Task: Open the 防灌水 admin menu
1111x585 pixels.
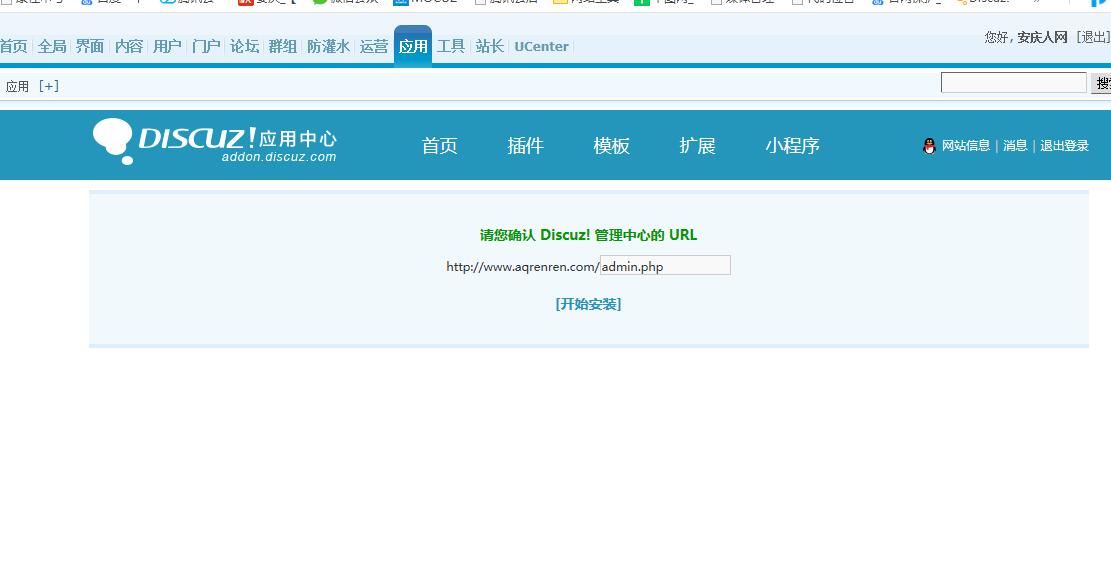Action: (328, 47)
